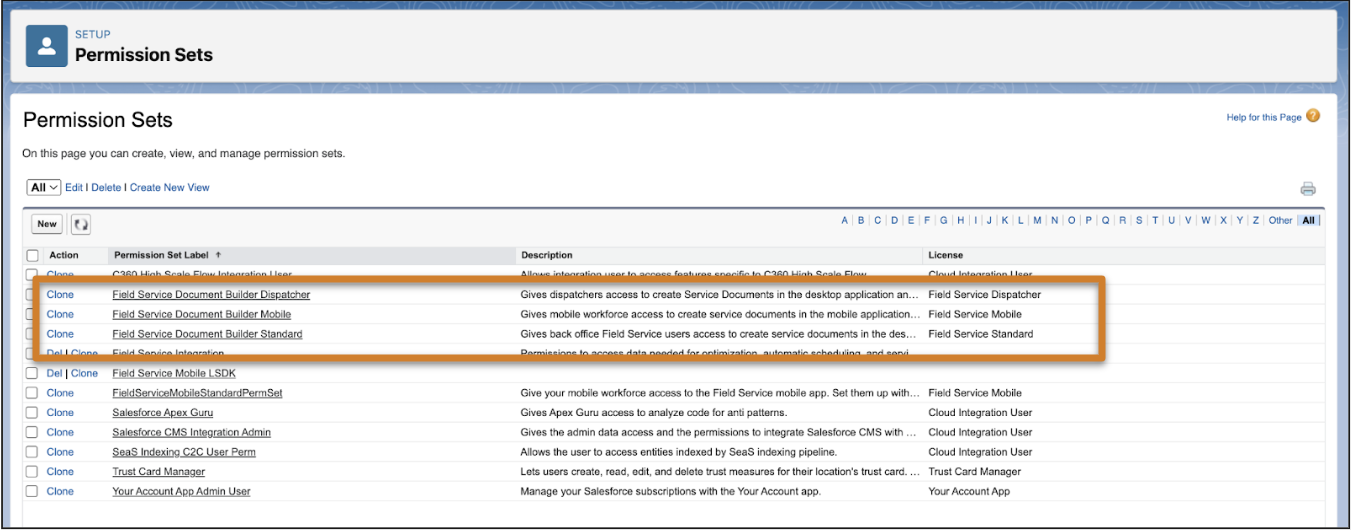Image resolution: width=1352 pixels, height=530 pixels.
Task: Open the Create New View link
Action: [170, 187]
